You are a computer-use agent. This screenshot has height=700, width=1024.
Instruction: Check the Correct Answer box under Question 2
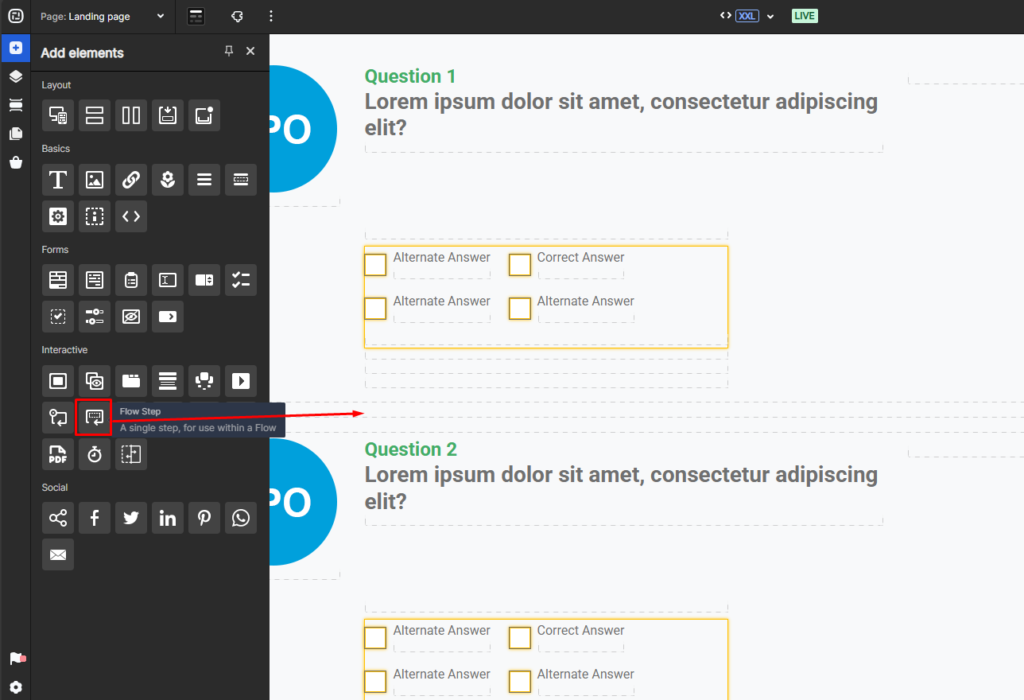pyautogui.click(x=520, y=638)
